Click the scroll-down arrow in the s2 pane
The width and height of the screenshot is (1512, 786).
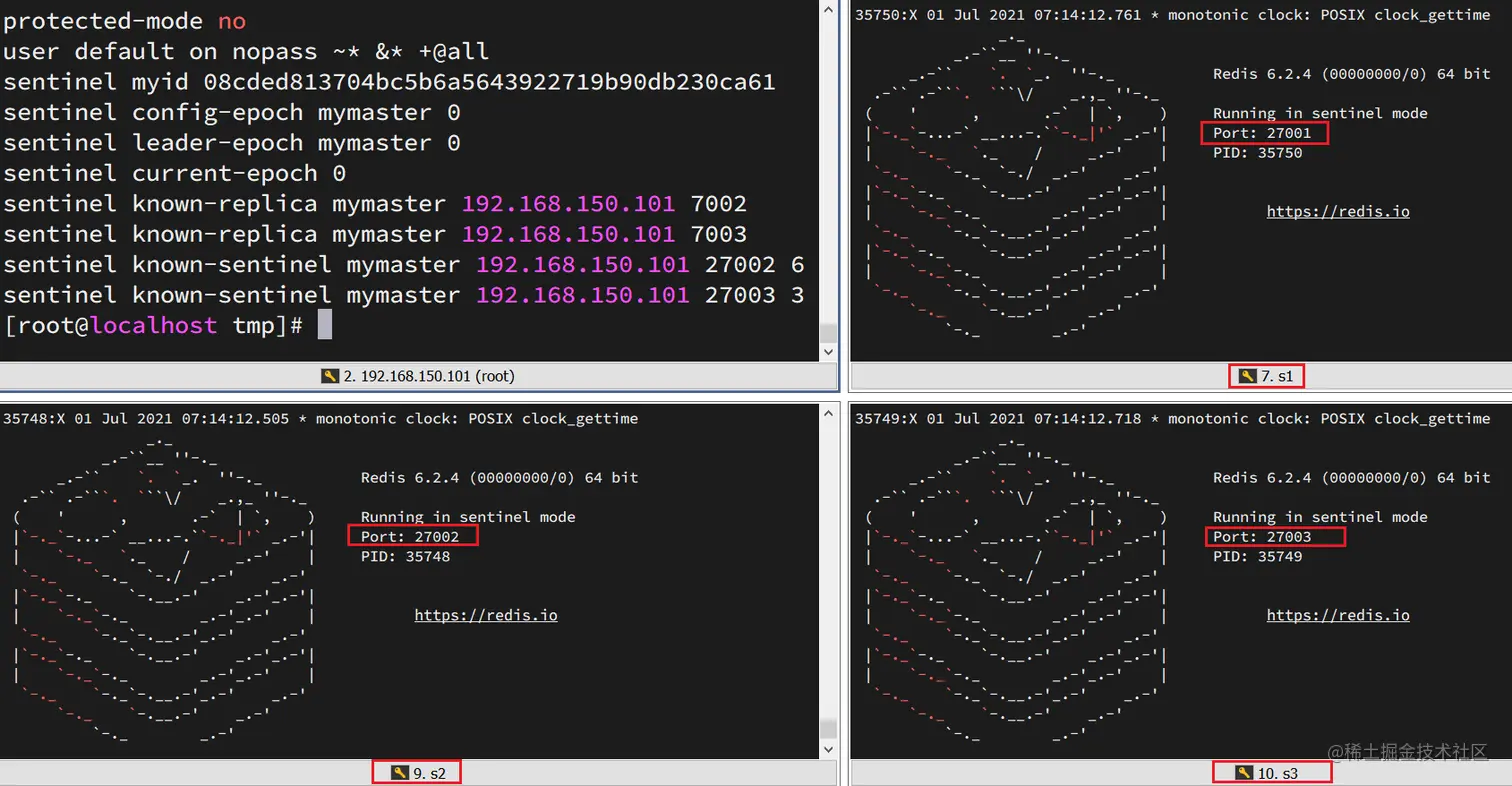(x=828, y=747)
